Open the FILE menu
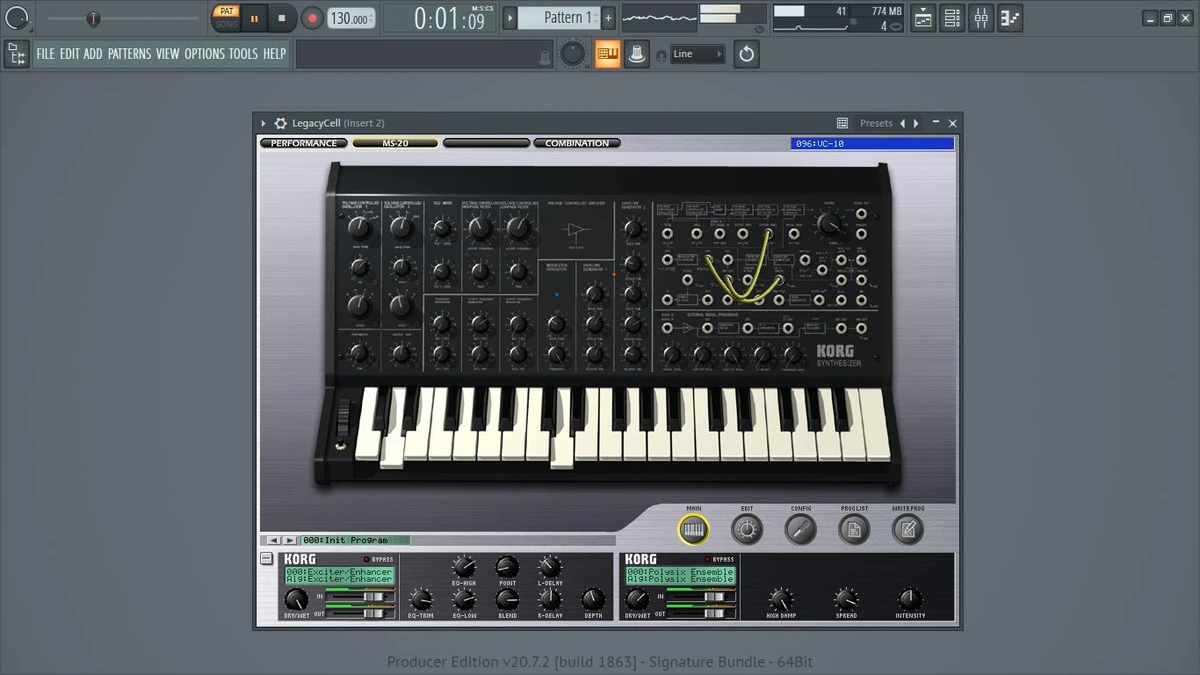The height and width of the screenshot is (675, 1200). (x=46, y=54)
